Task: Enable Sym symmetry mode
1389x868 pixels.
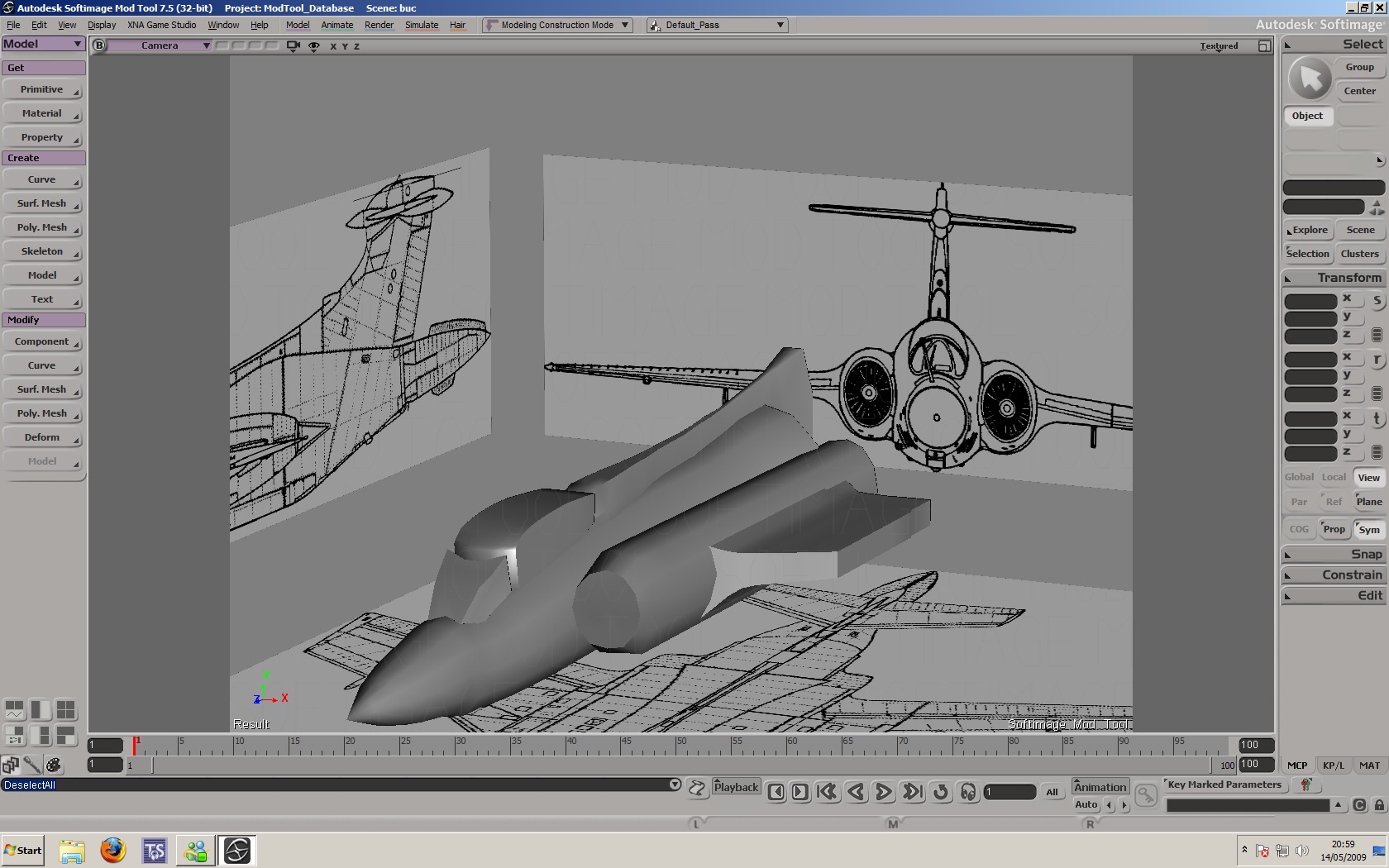Action: [1369, 530]
